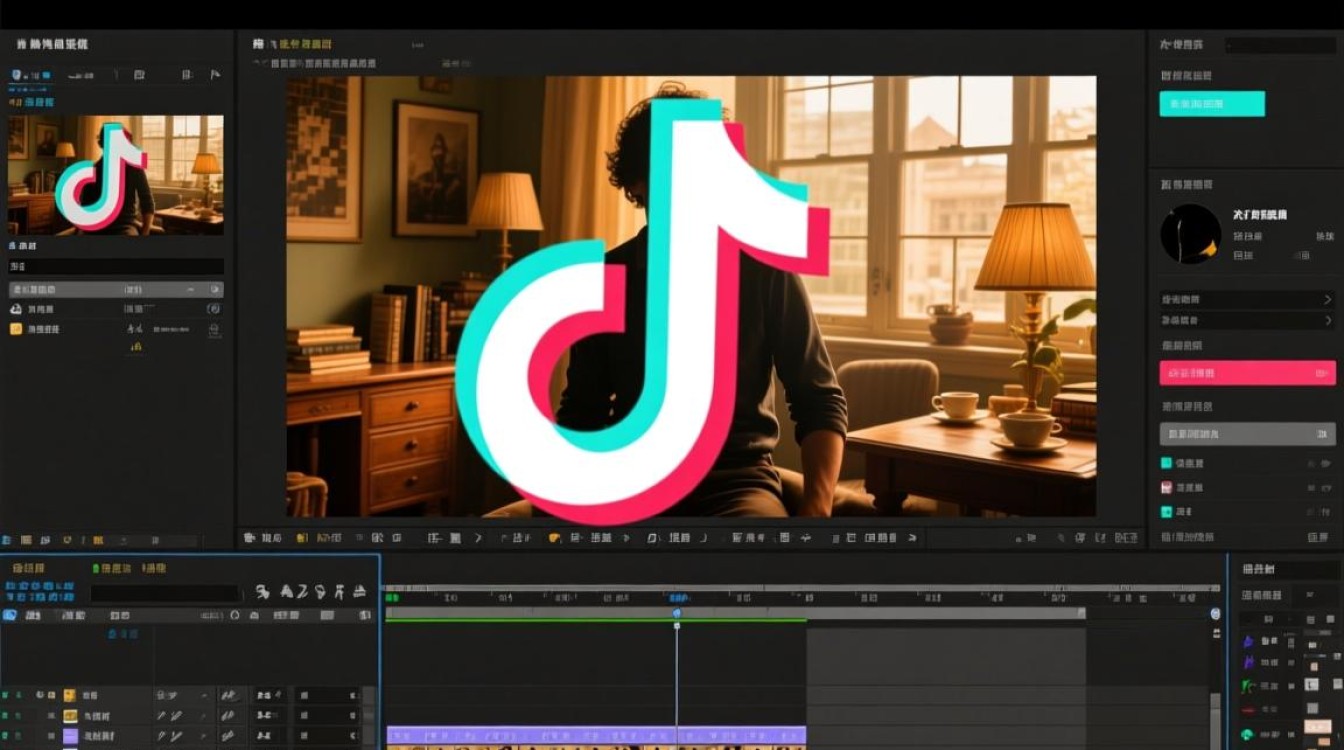Toggle the third teal checkbox in right panel

pos(1166,511)
